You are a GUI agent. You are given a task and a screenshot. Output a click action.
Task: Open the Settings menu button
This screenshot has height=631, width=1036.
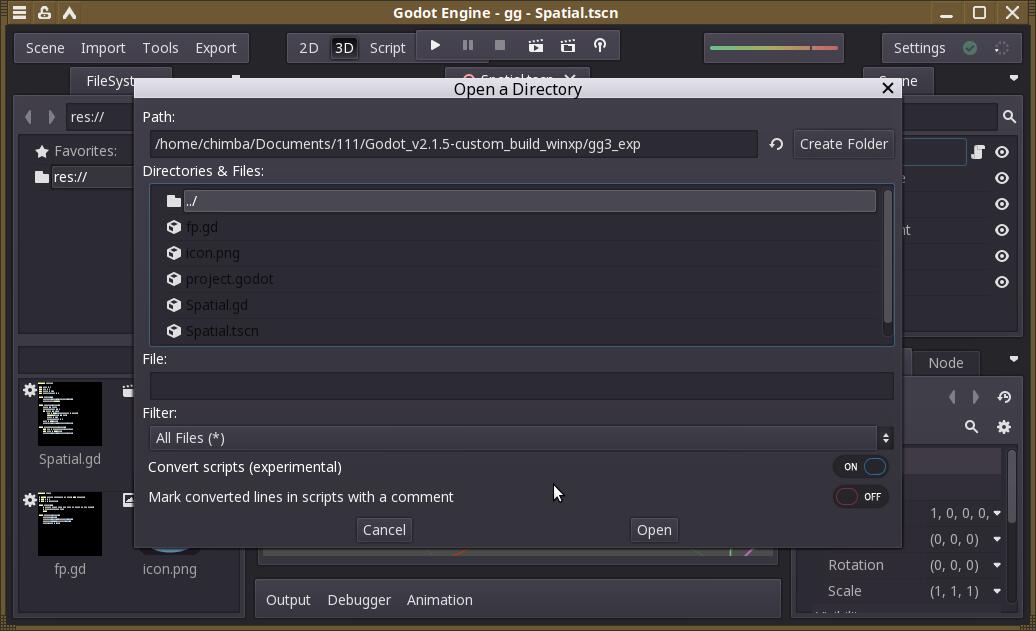click(919, 48)
